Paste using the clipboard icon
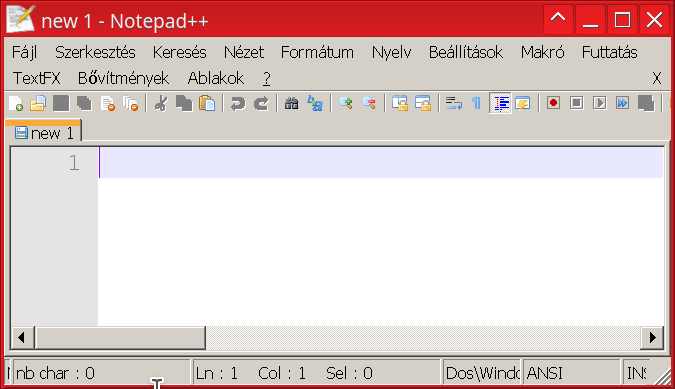Screen dimensions: 675x389 pyautogui.click(x=207, y=104)
